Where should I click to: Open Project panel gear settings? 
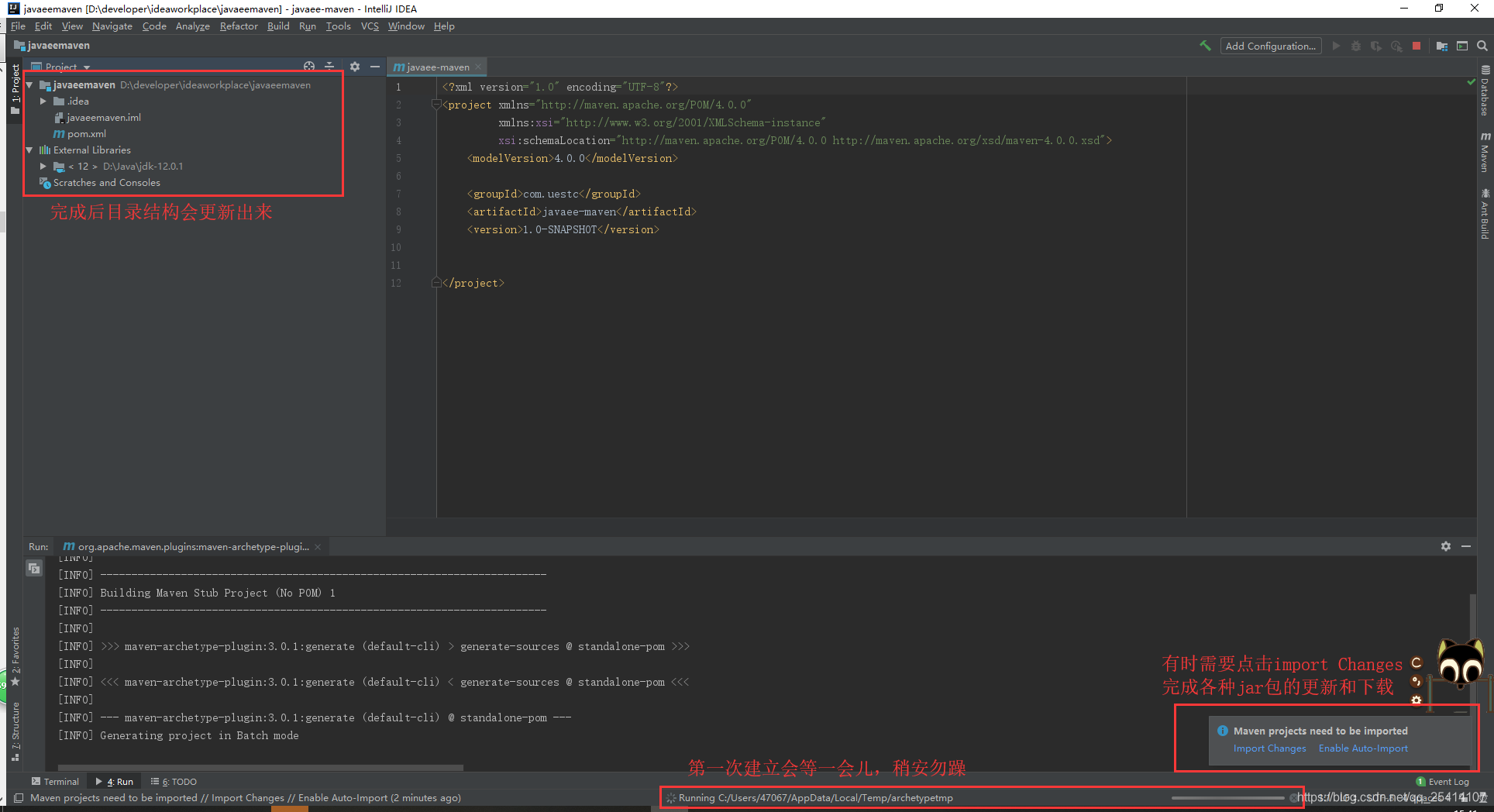coord(355,67)
